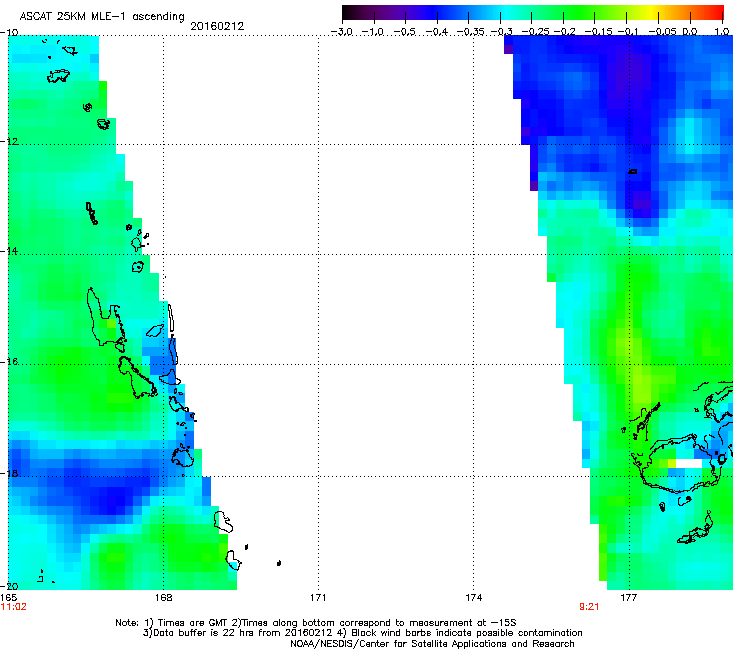
Task: Click the NOAA/NESDIS credit line
Action: point(432,644)
